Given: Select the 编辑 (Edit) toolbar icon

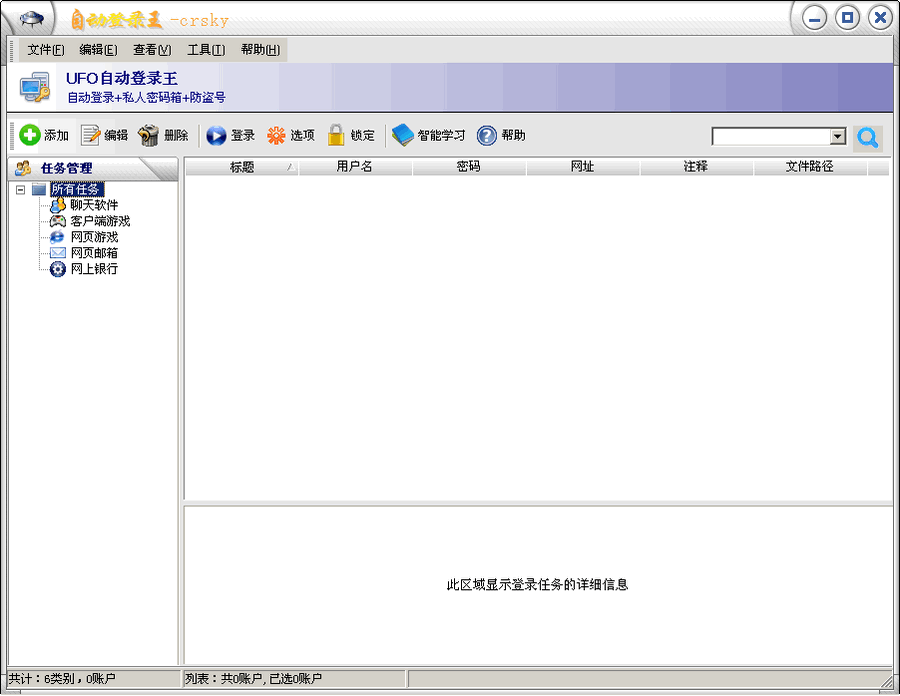Looking at the screenshot, I should (105, 135).
